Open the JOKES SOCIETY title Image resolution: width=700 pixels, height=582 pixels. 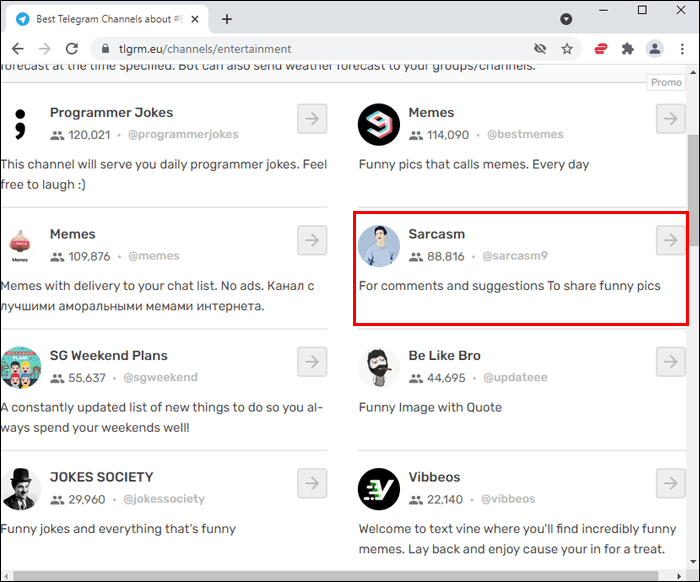coord(101,477)
